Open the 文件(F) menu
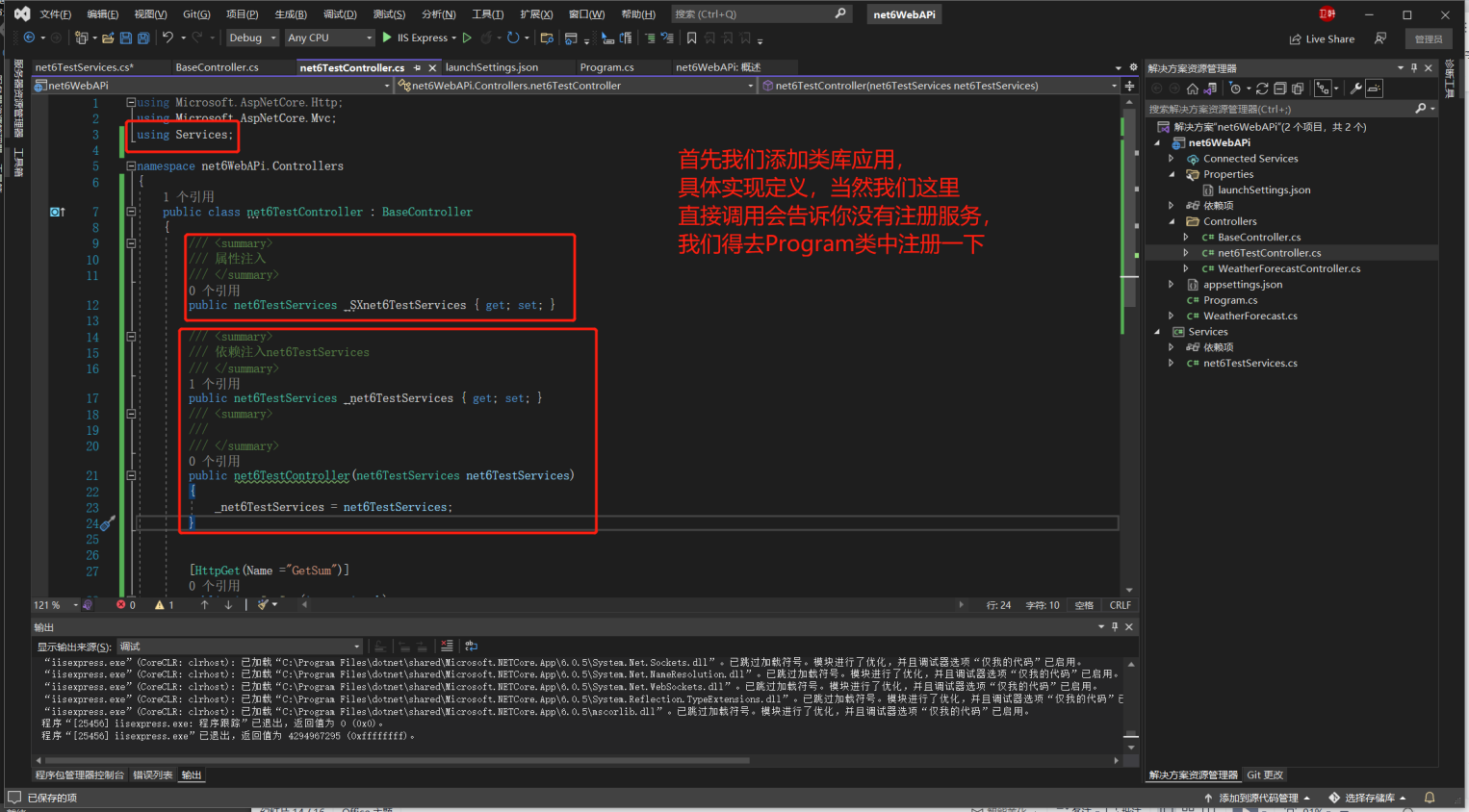 point(55,14)
